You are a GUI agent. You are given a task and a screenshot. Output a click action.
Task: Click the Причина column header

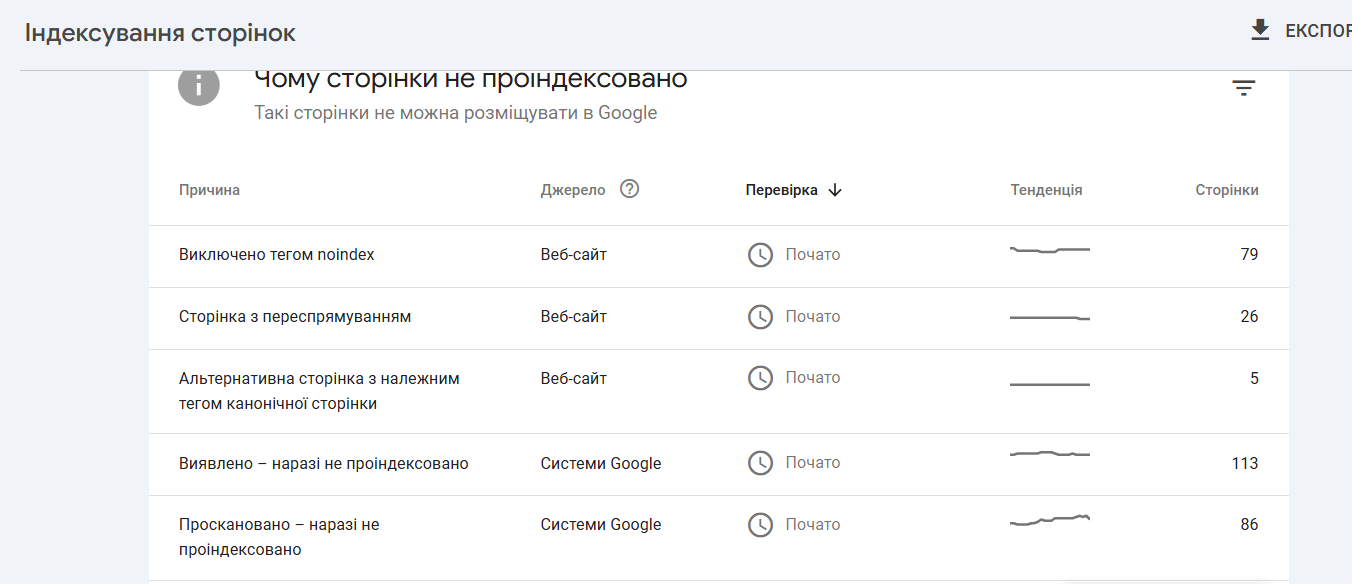[x=209, y=190]
